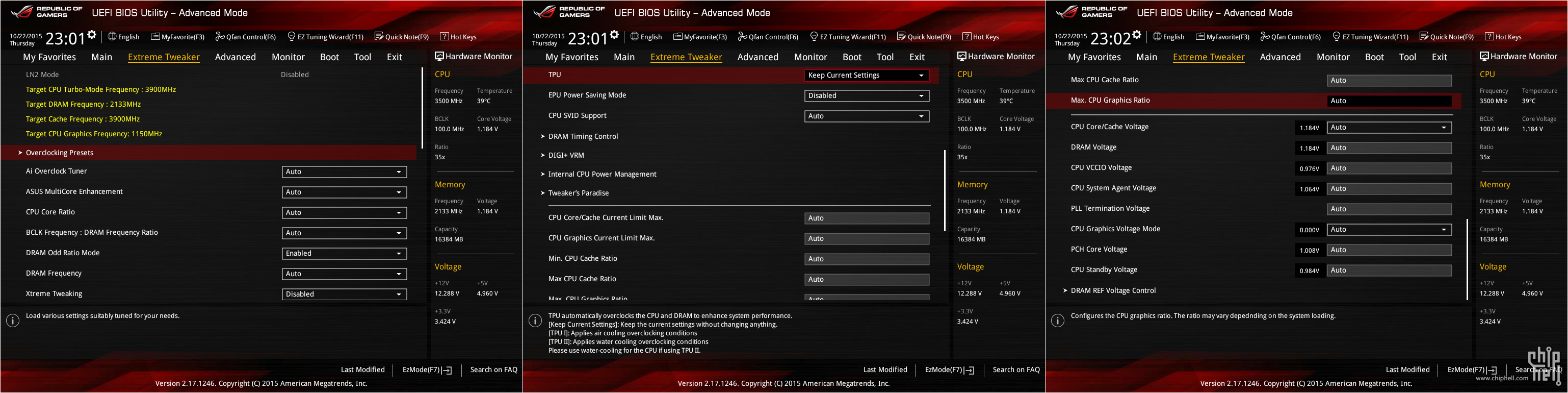1568x393 pixels.
Task: Switch to Boot tab in the middle screen
Action: click(852, 57)
